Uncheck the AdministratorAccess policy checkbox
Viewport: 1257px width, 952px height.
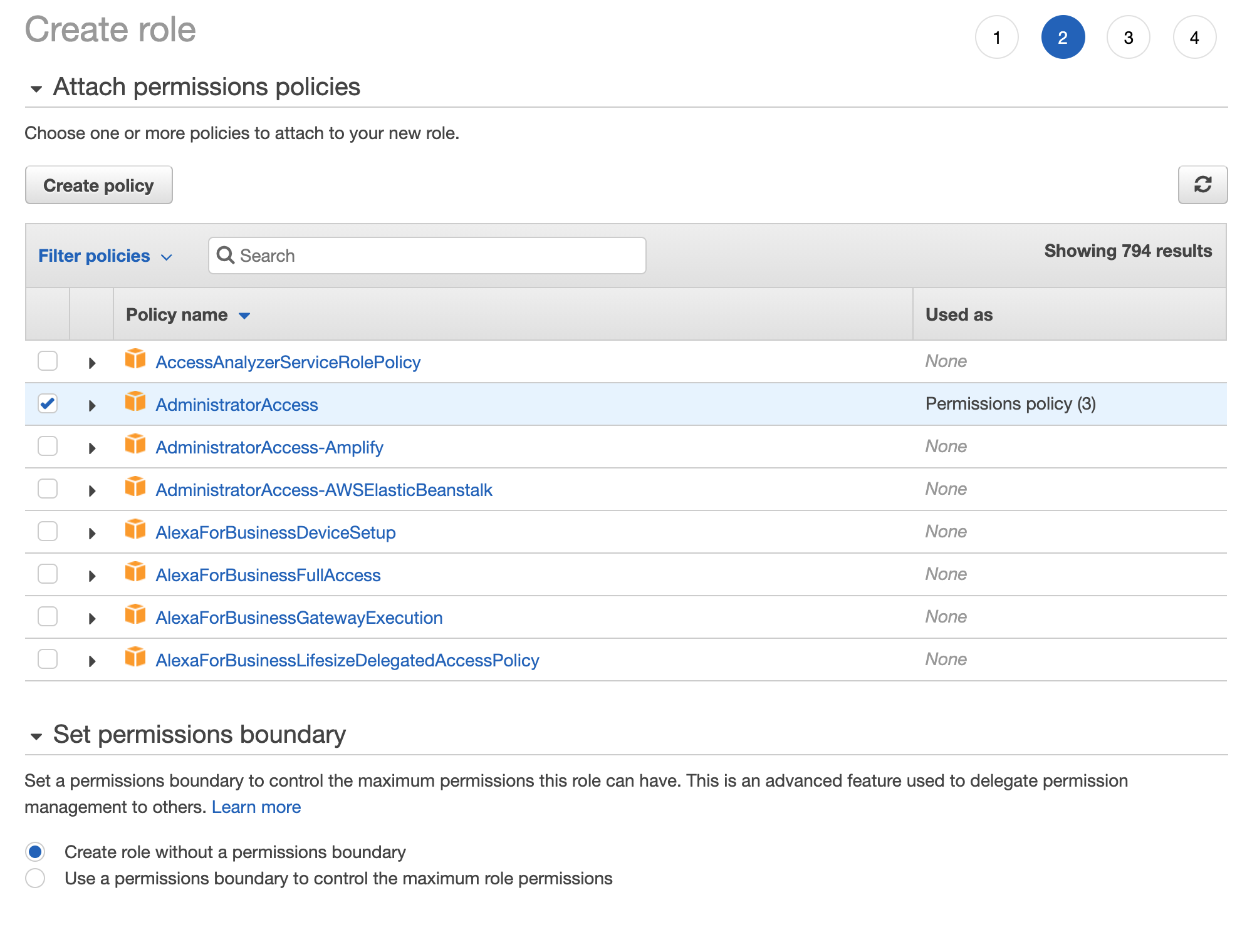(48, 404)
